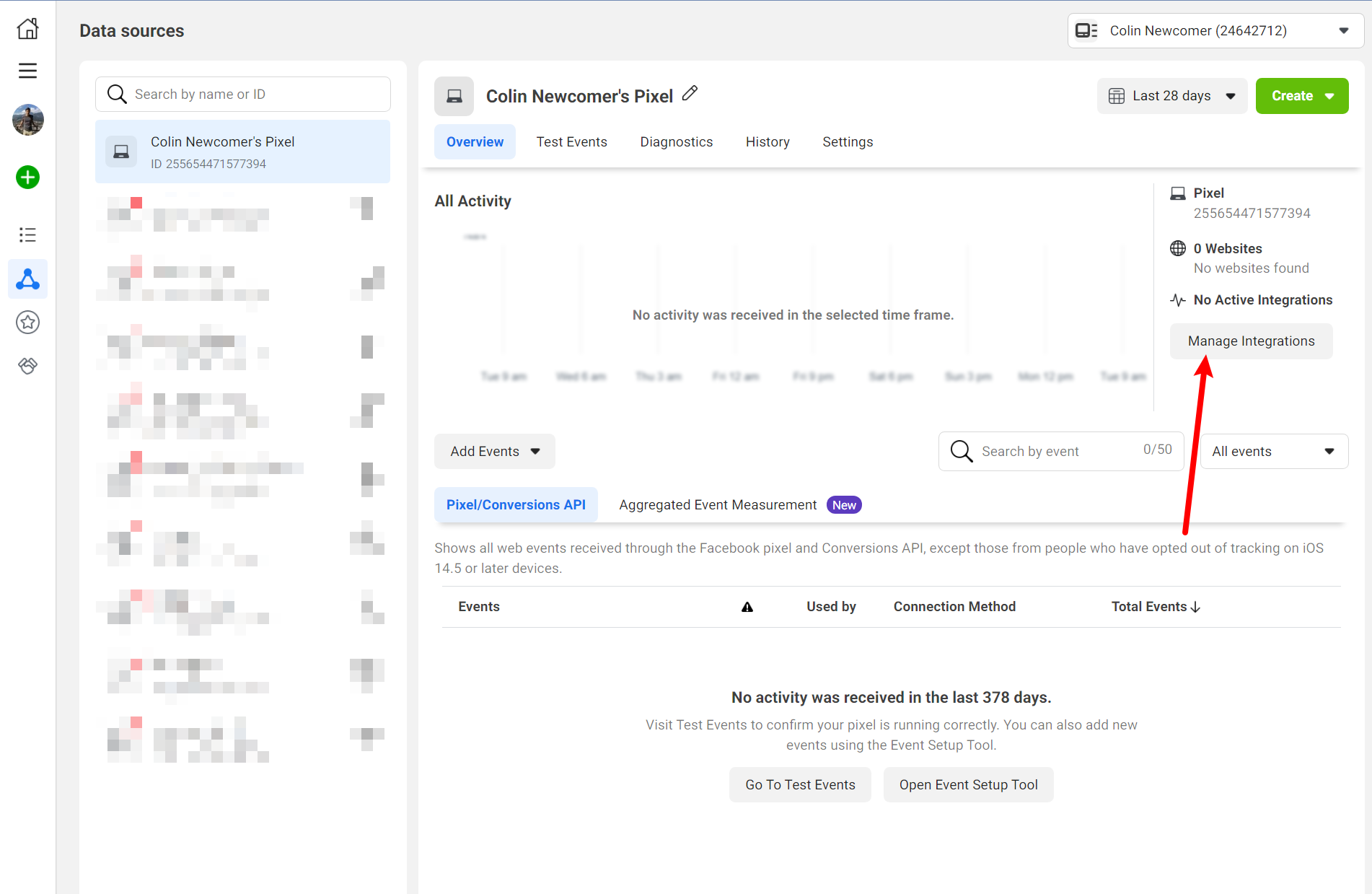This screenshot has width=1372, height=894.
Task: Click the pixel device icon beside title
Action: pos(454,97)
